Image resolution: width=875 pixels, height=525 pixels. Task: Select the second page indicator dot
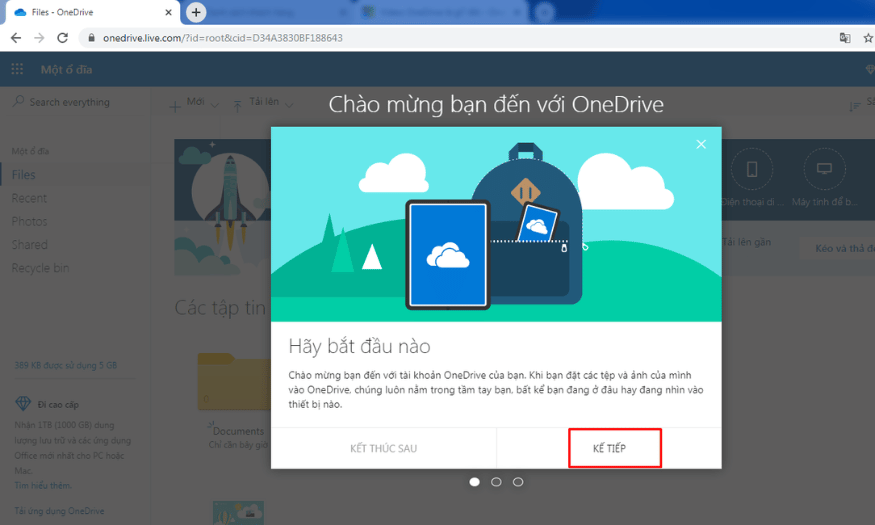pos(496,481)
